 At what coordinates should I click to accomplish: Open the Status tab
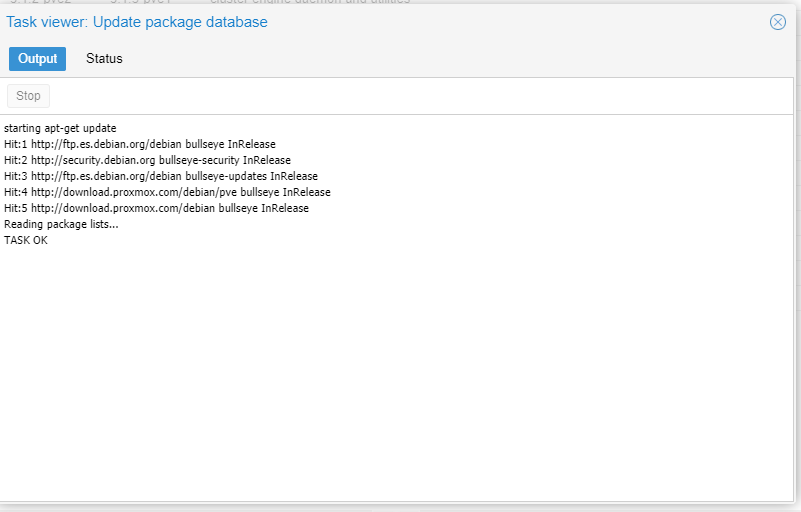click(104, 59)
